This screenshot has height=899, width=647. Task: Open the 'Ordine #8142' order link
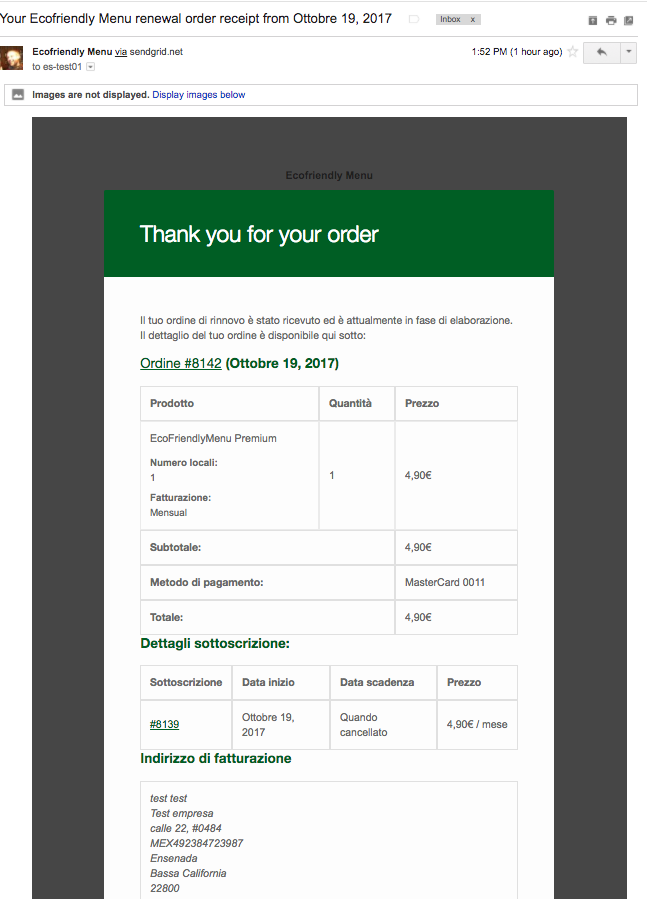coord(180,363)
